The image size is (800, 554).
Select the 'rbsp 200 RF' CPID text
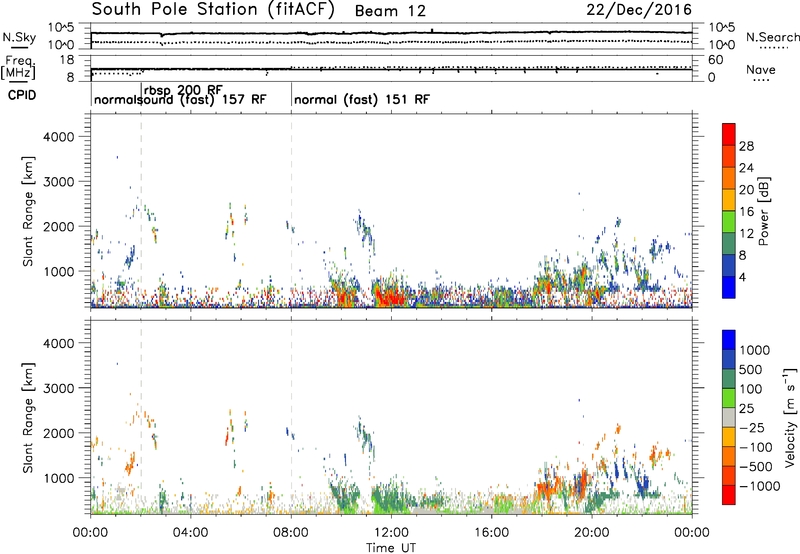183,90
